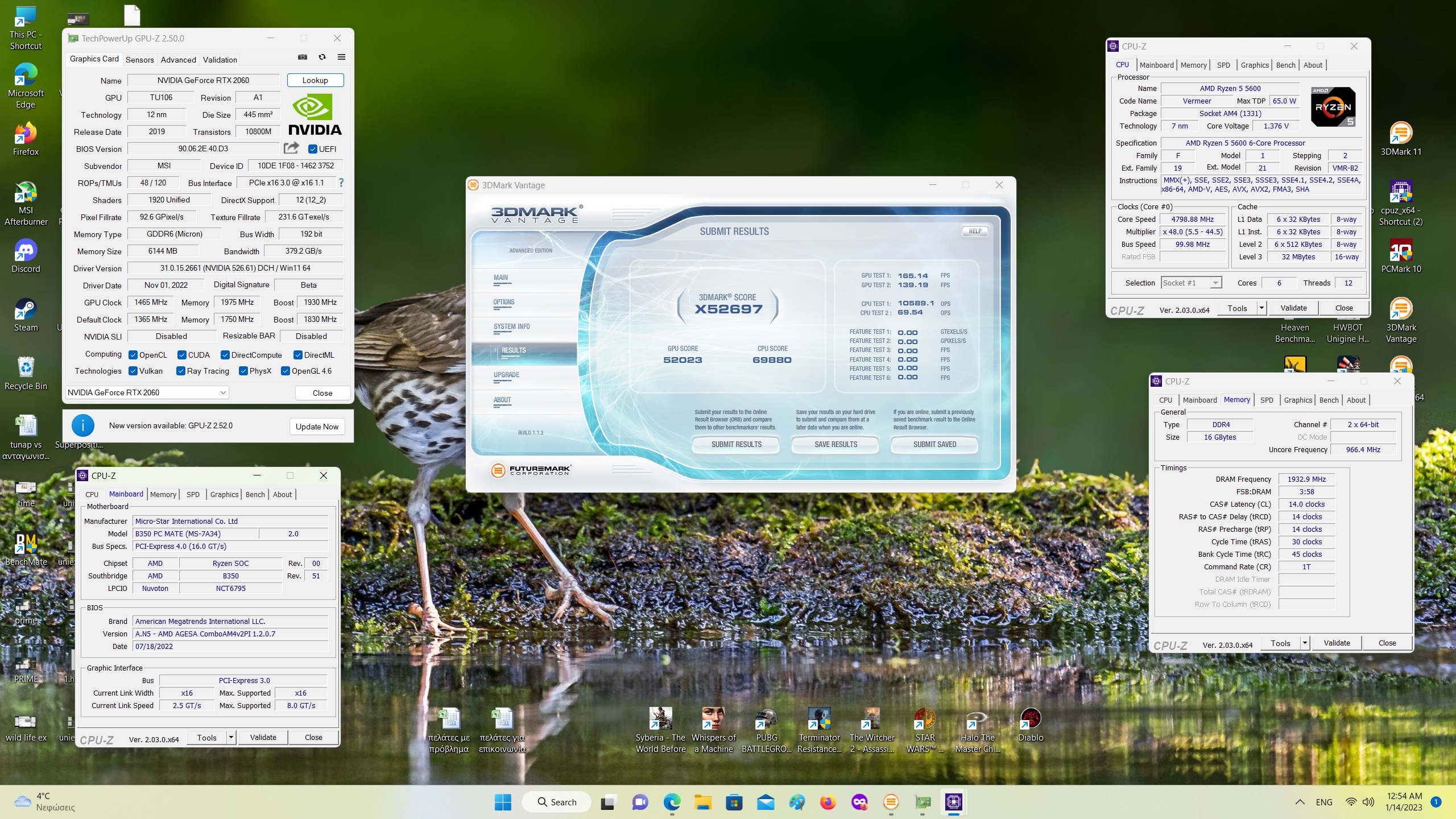Open the PUBG BATTLEGROUNDS desktop shortcut
The image size is (1456, 819).
tap(766, 730)
